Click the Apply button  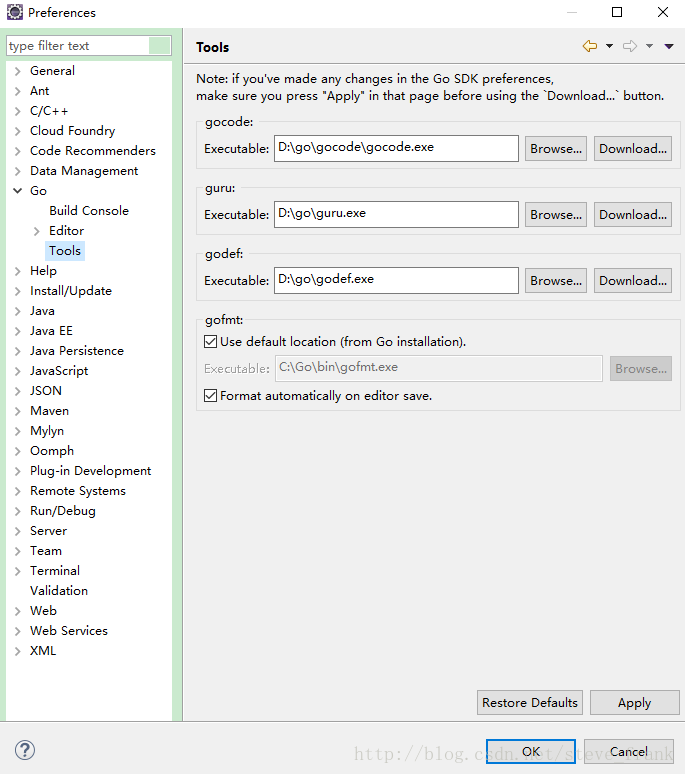click(x=635, y=702)
